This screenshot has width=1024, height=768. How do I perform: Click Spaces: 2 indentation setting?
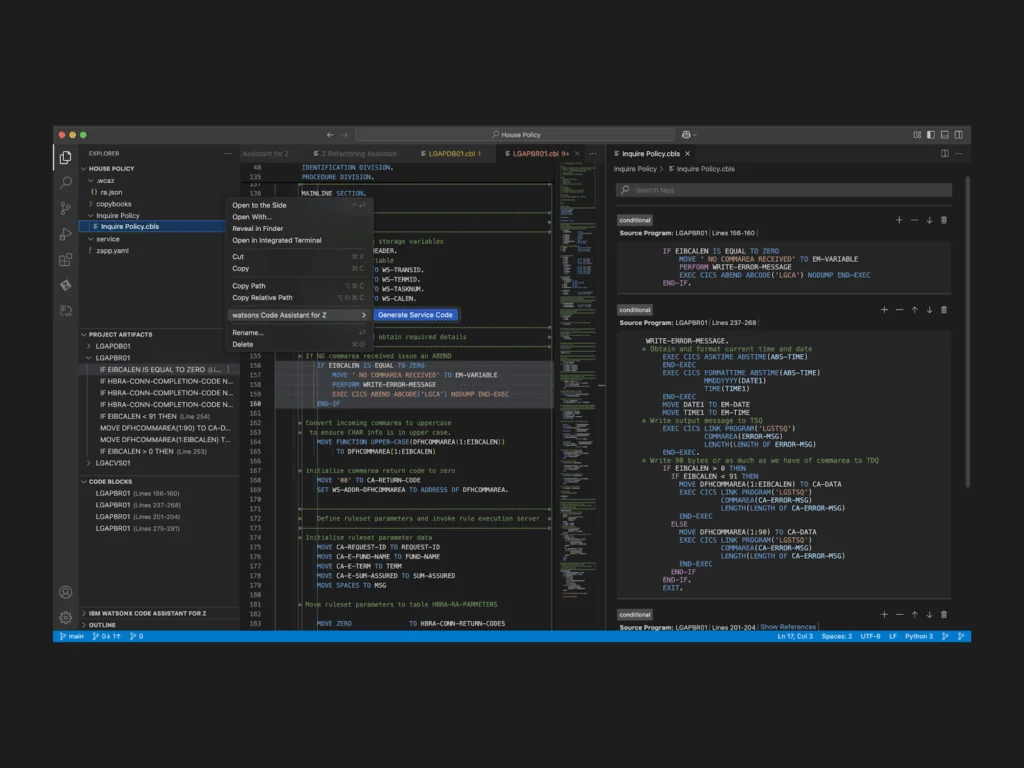837,636
